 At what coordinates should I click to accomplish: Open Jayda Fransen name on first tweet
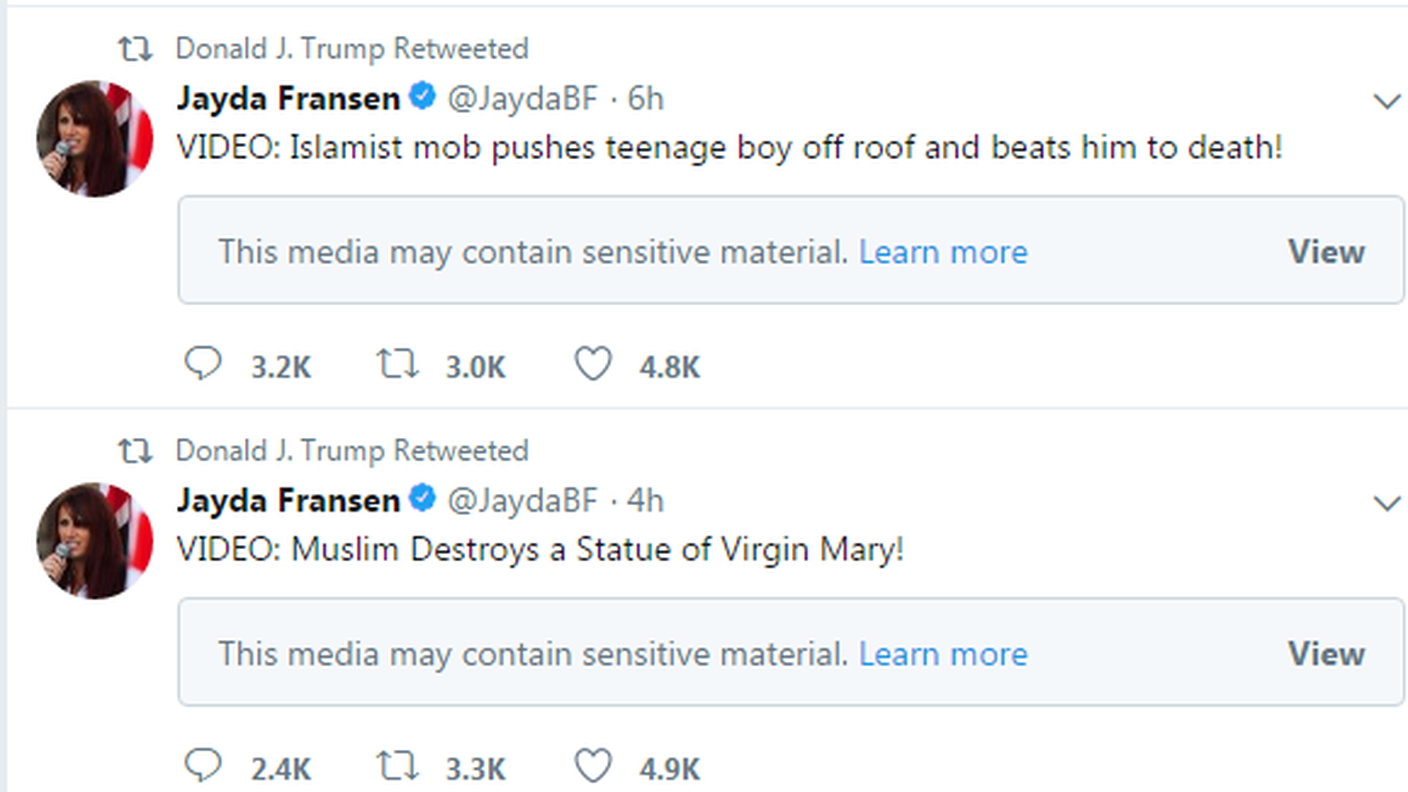[288, 98]
